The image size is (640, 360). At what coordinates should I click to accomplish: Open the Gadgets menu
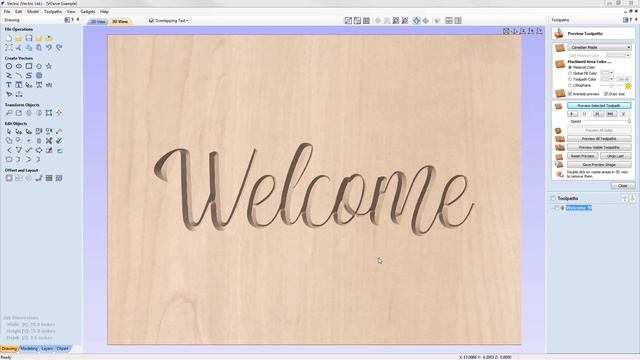tap(88, 12)
